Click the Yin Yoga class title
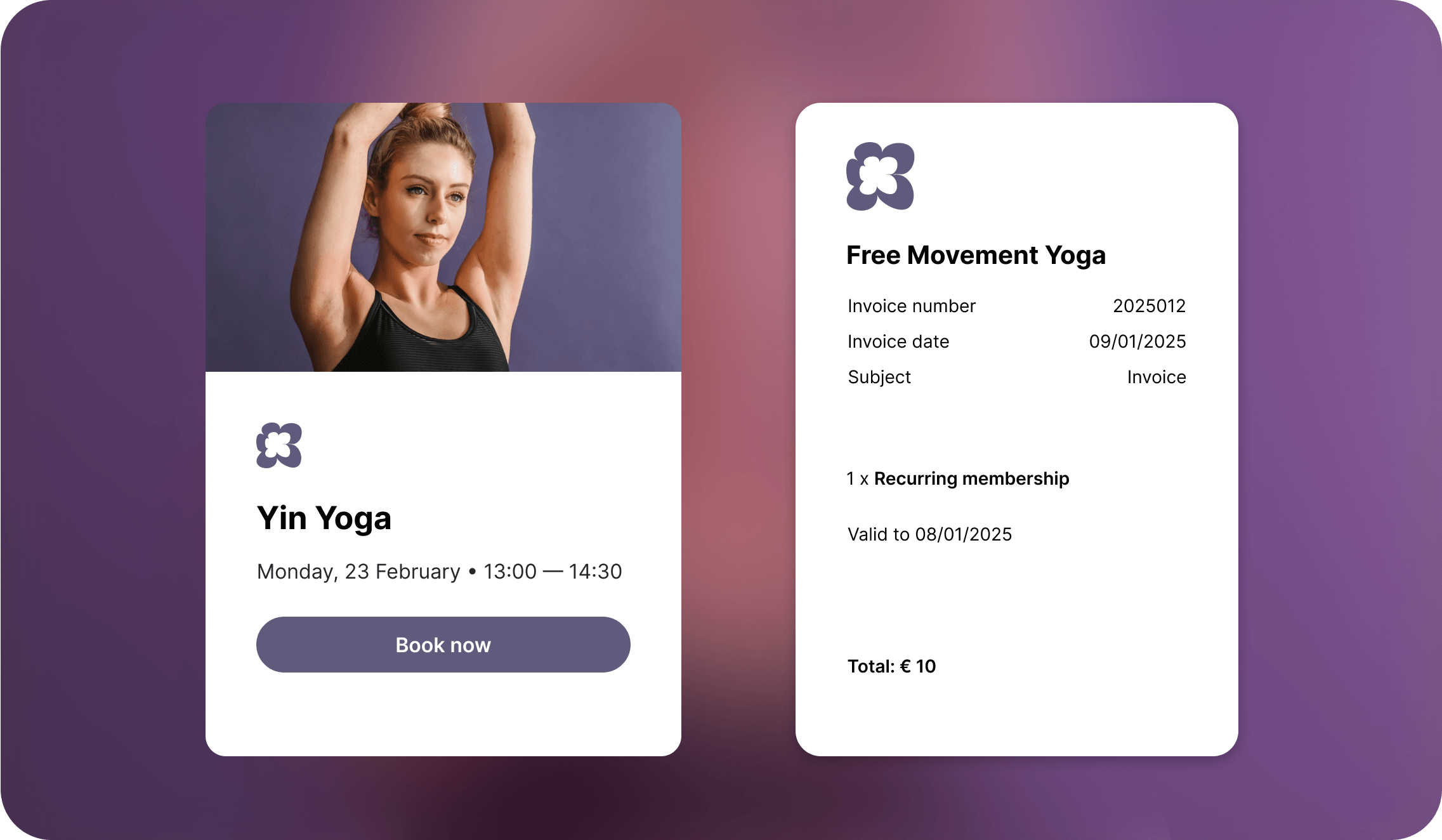 [324, 518]
